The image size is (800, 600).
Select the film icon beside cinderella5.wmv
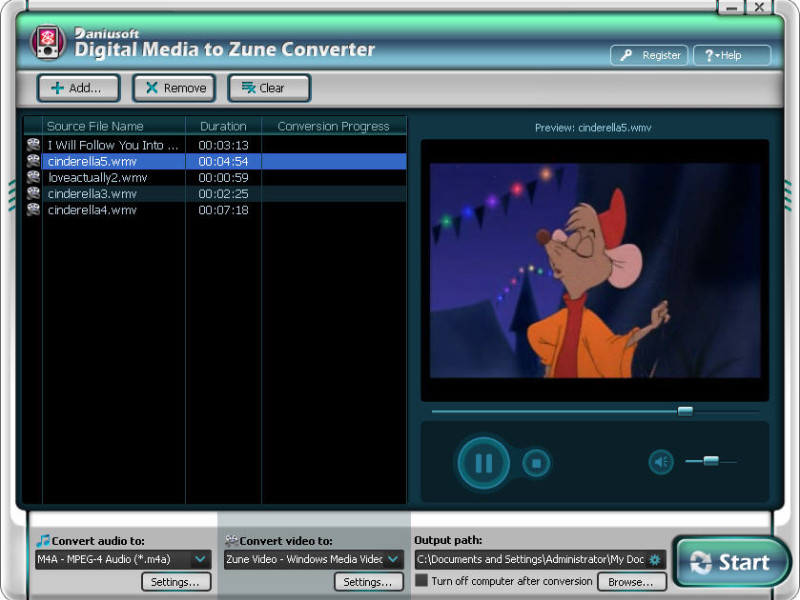[33, 161]
